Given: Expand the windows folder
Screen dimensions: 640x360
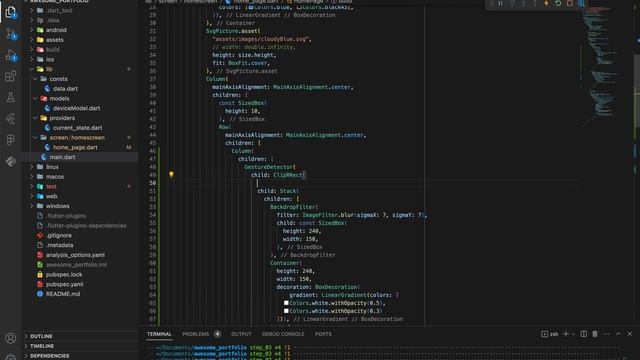Looking at the screenshot, I should tap(32, 206).
